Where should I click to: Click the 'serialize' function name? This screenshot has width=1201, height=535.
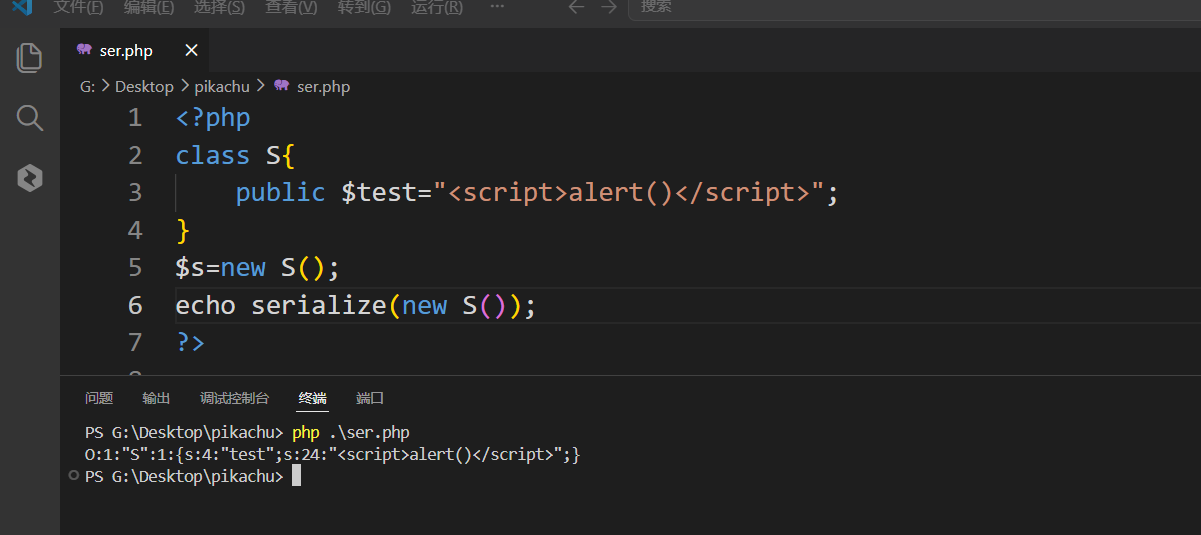[318, 305]
